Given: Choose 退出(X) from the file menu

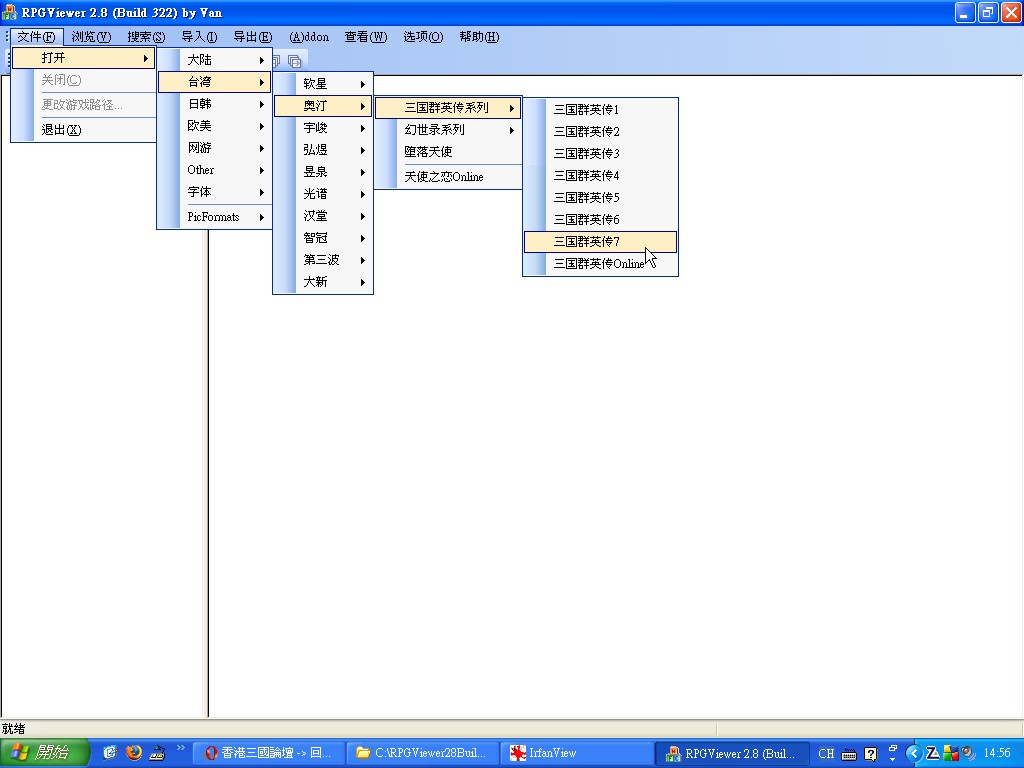Looking at the screenshot, I should coord(84,129).
